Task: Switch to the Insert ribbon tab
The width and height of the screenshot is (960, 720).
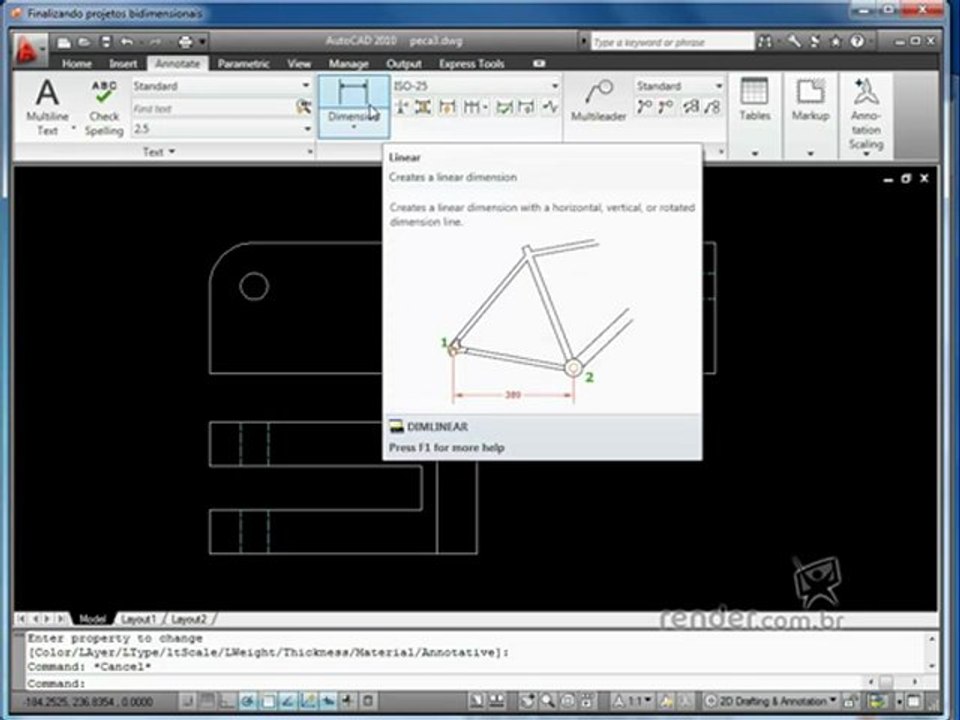Action: pos(123,63)
